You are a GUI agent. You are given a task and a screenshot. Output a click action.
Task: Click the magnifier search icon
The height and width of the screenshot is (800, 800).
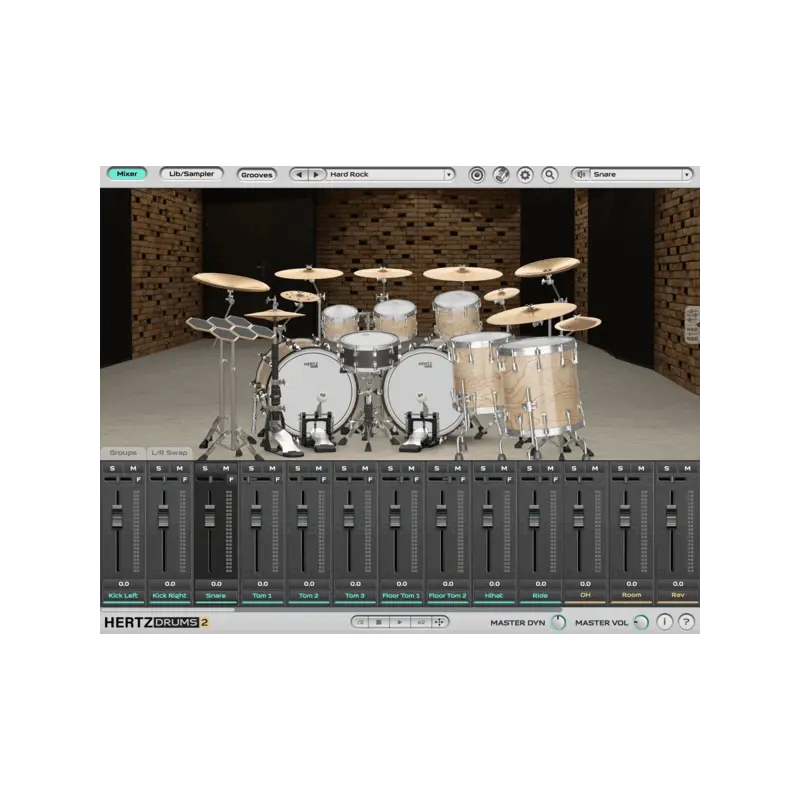[x=549, y=175]
